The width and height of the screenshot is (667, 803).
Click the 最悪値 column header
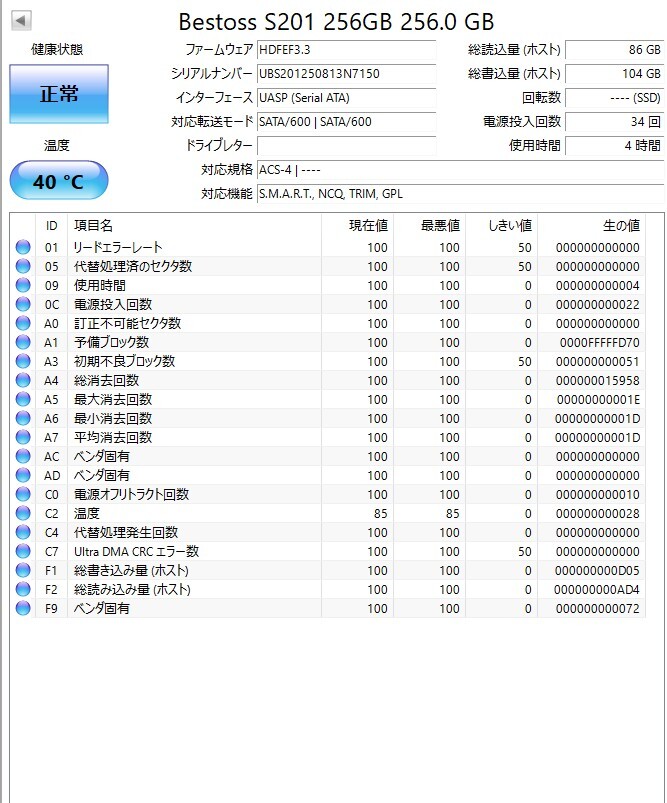click(x=429, y=226)
